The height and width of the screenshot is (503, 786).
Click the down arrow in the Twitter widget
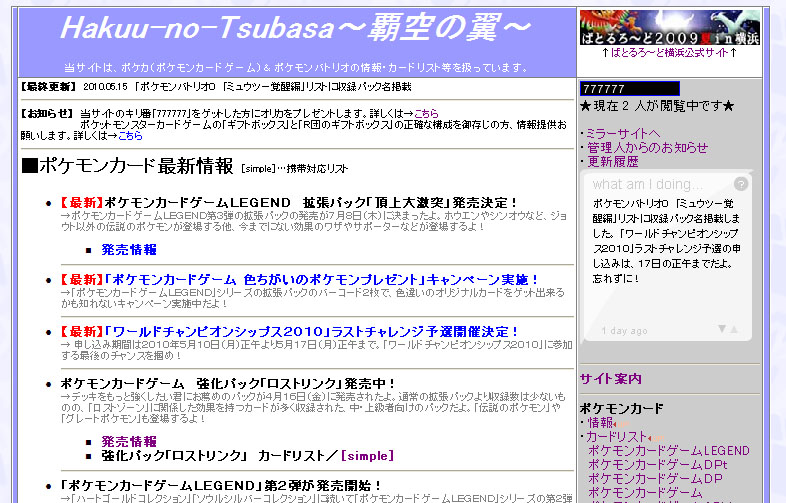(722, 329)
